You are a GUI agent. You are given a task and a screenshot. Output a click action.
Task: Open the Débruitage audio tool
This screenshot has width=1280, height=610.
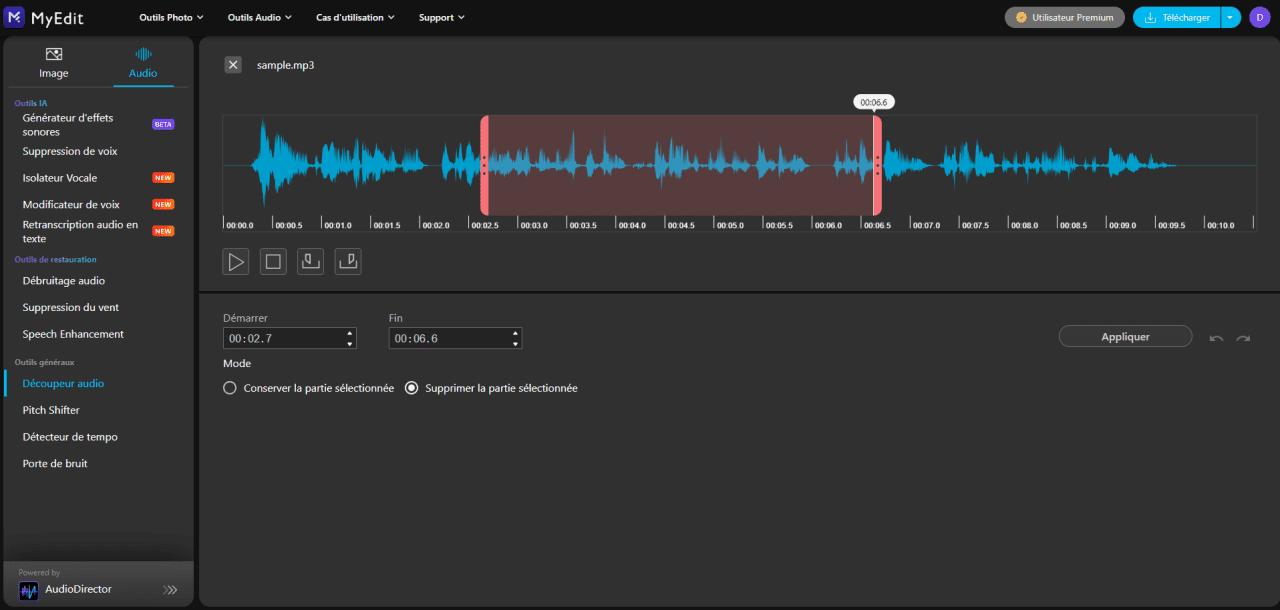coord(64,281)
